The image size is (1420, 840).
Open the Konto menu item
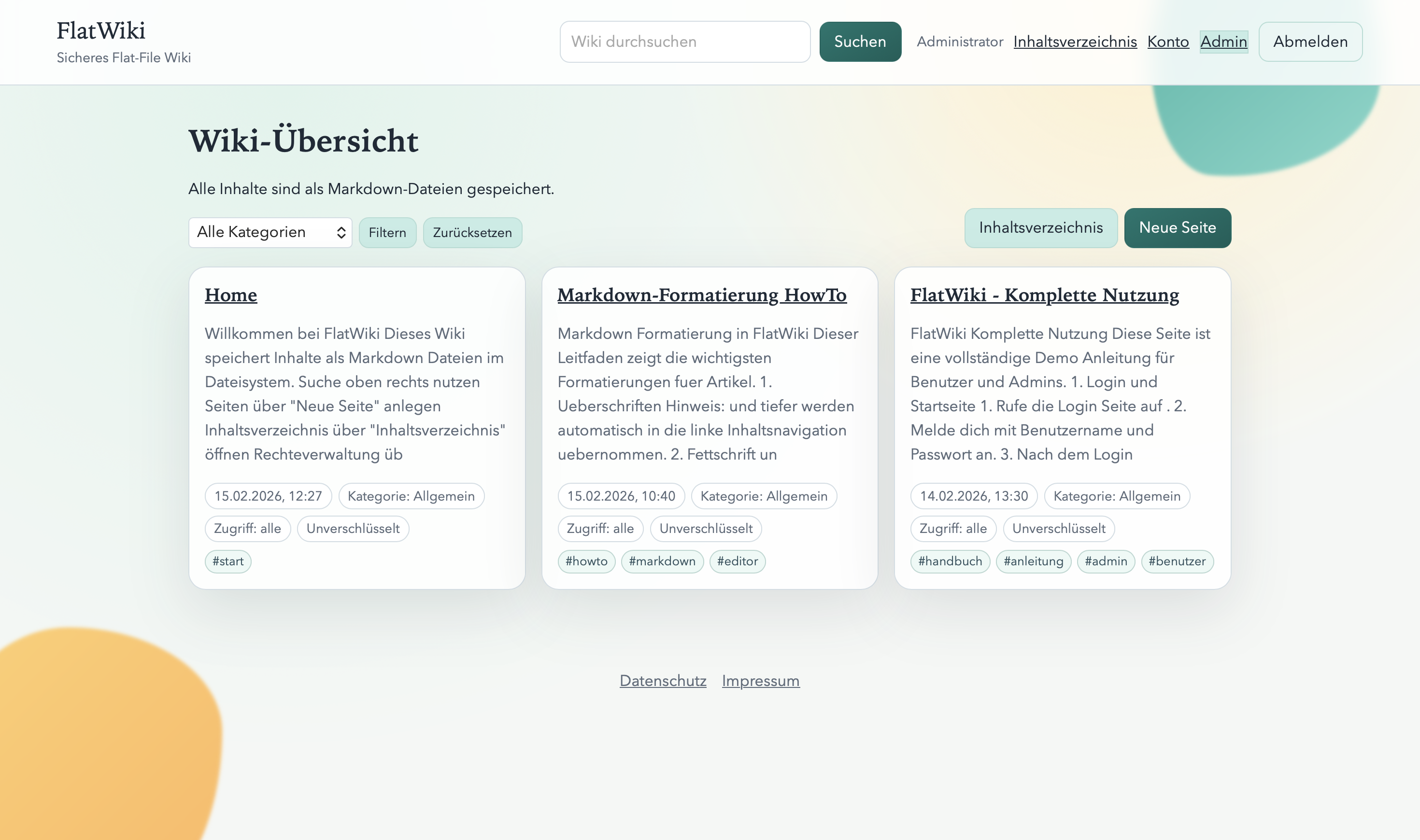pyautogui.click(x=1167, y=42)
